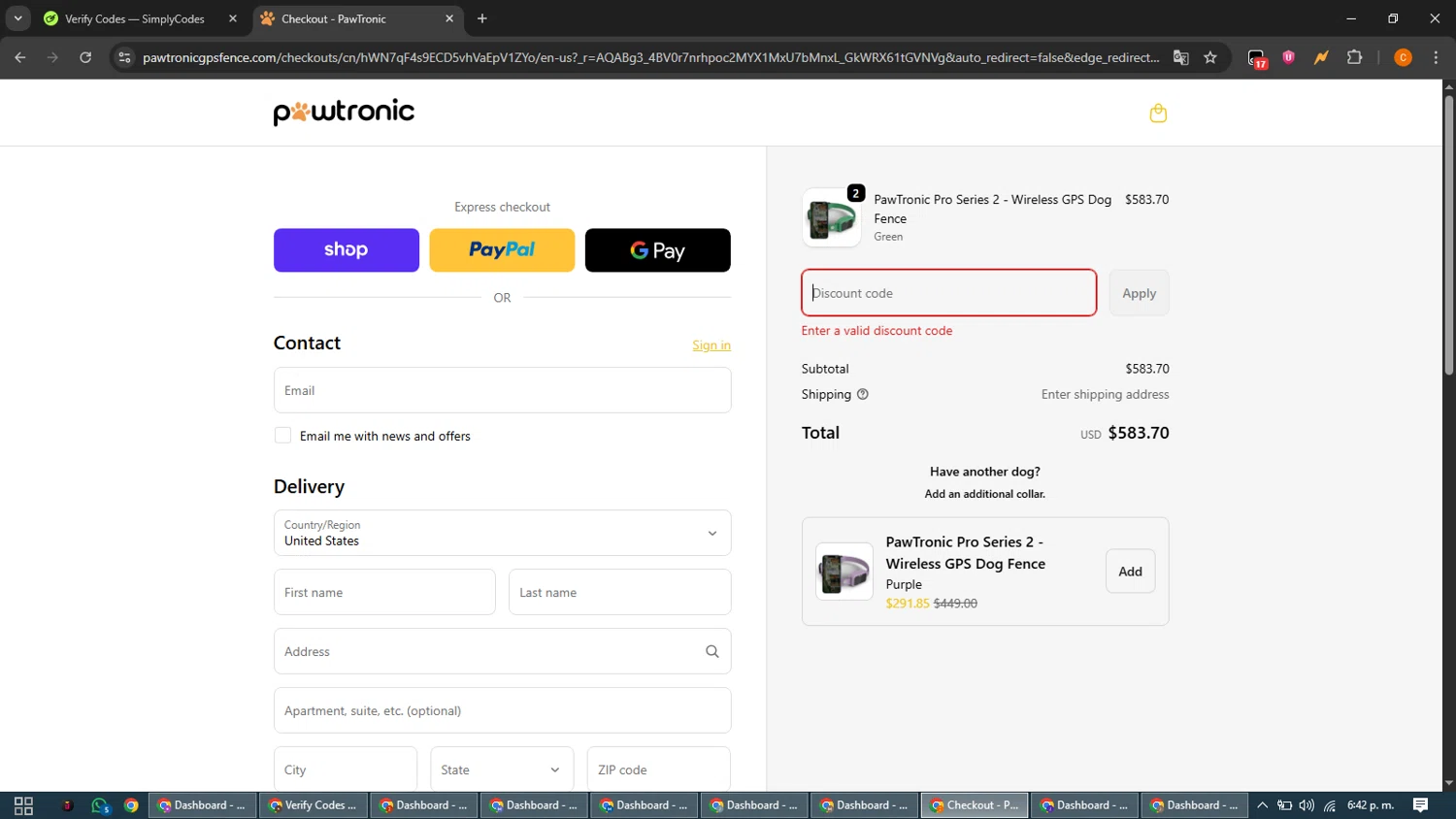Open the pink shield U extension
1456x819 pixels.
pyautogui.click(x=1289, y=57)
